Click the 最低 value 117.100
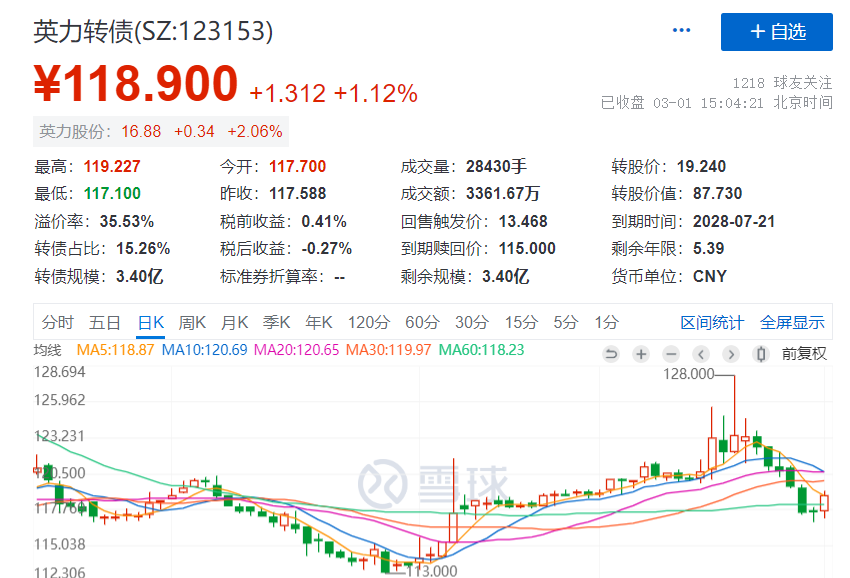The width and height of the screenshot is (850, 578). coord(112,194)
